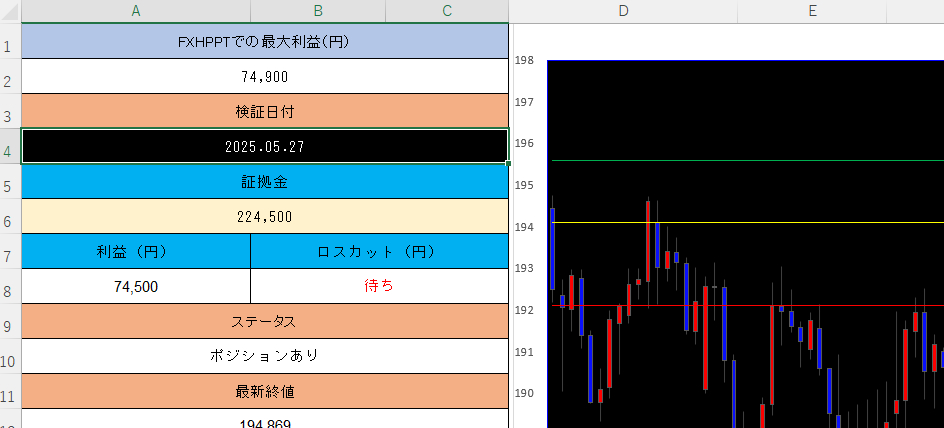944x428 pixels.
Task: Click the profit value 74,500 cell
Action: pos(136,286)
